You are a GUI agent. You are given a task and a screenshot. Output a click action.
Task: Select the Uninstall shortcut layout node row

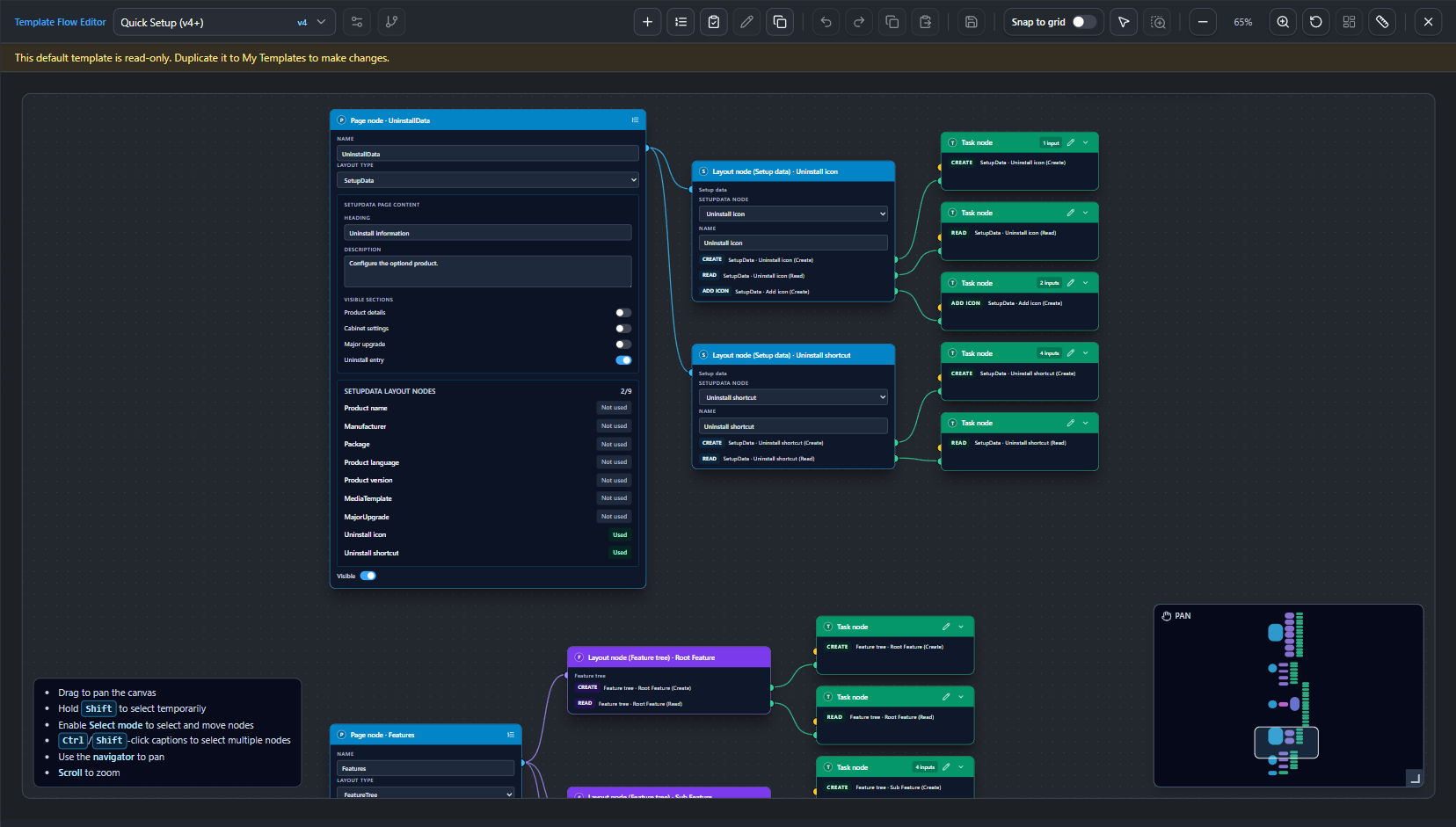point(488,553)
